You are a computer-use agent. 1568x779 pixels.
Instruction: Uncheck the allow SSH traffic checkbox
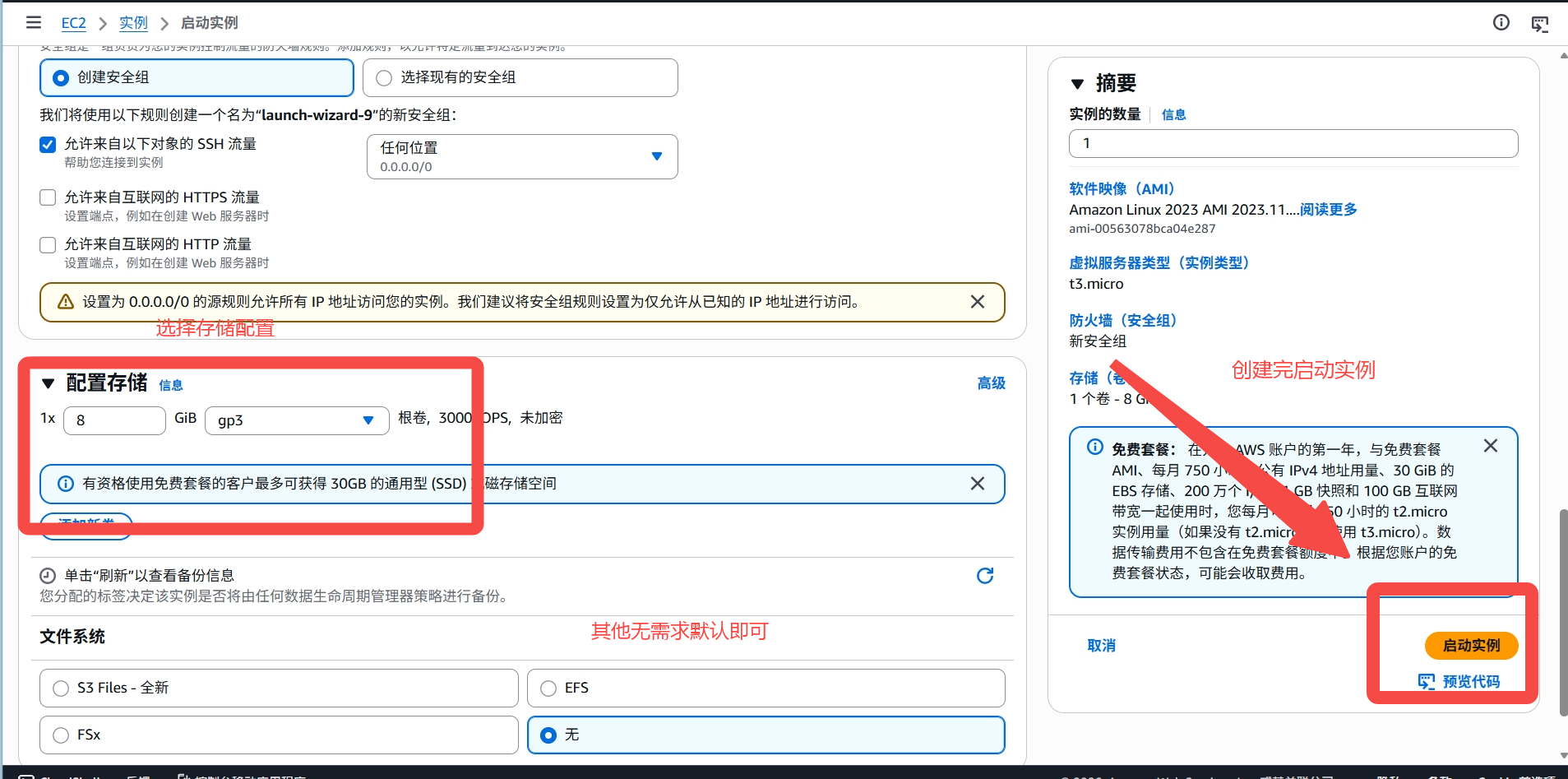[x=48, y=145]
